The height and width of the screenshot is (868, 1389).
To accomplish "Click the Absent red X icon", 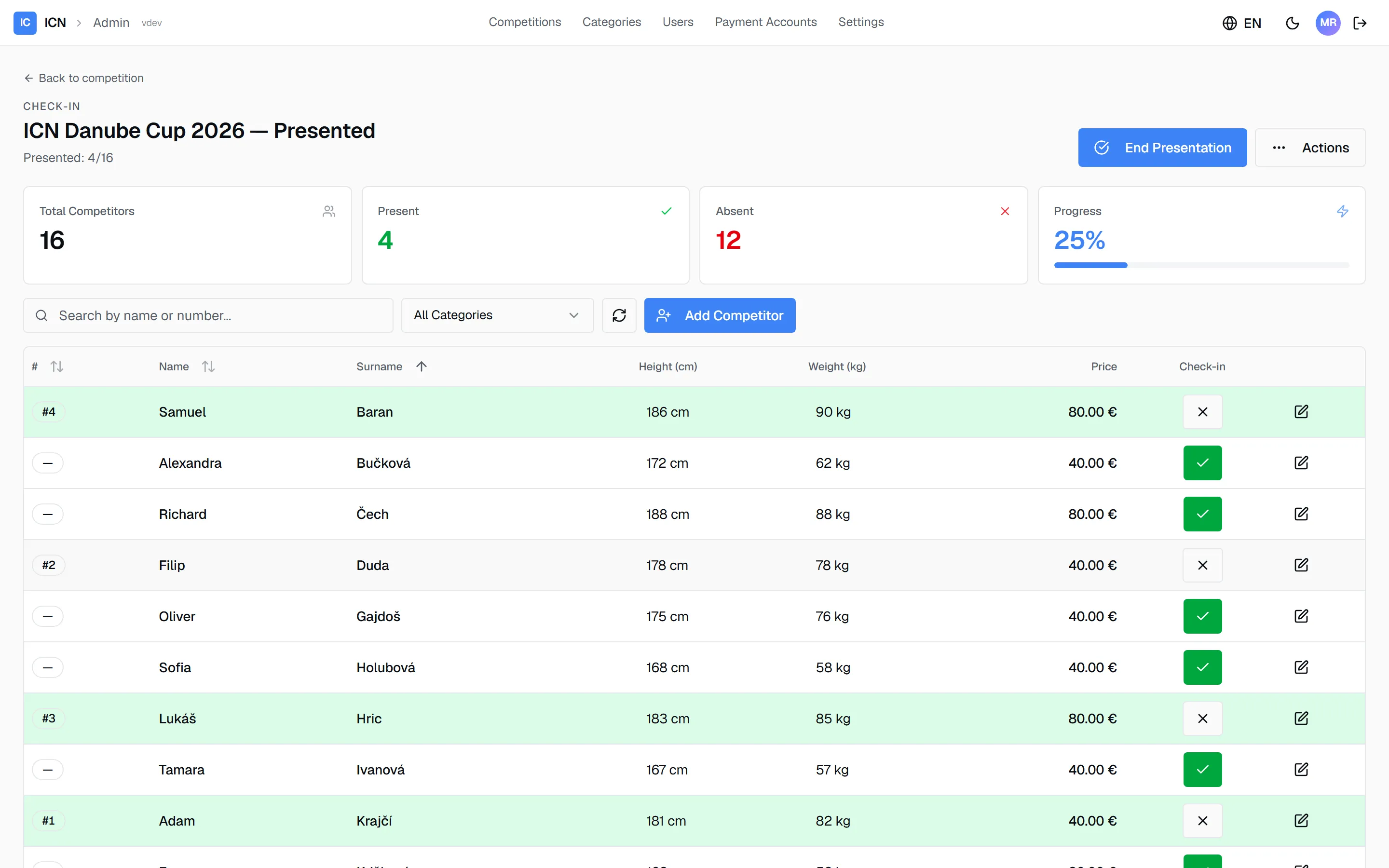I will (x=1005, y=211).
